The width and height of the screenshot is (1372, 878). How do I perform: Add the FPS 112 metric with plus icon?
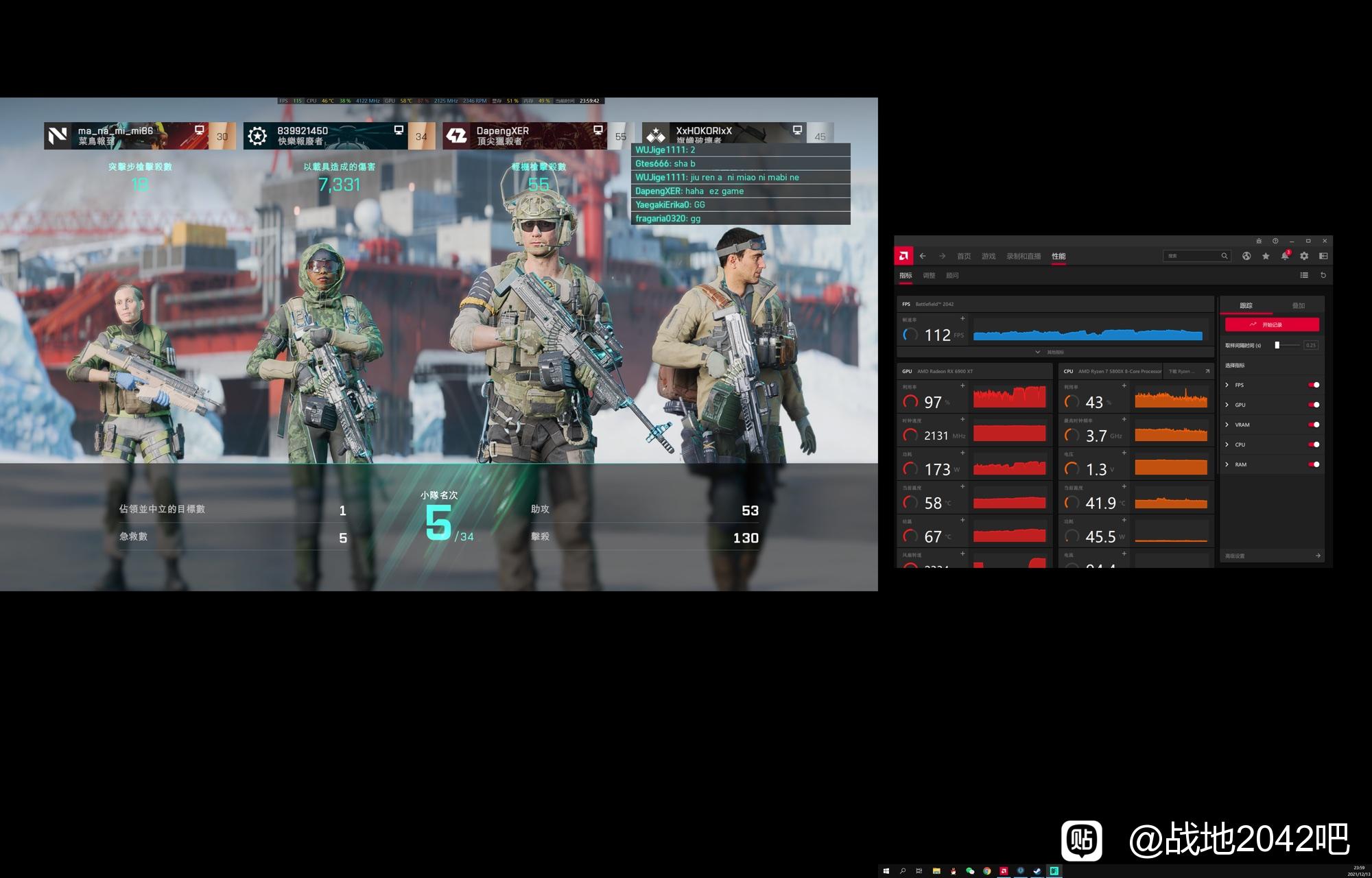(962, 318)
